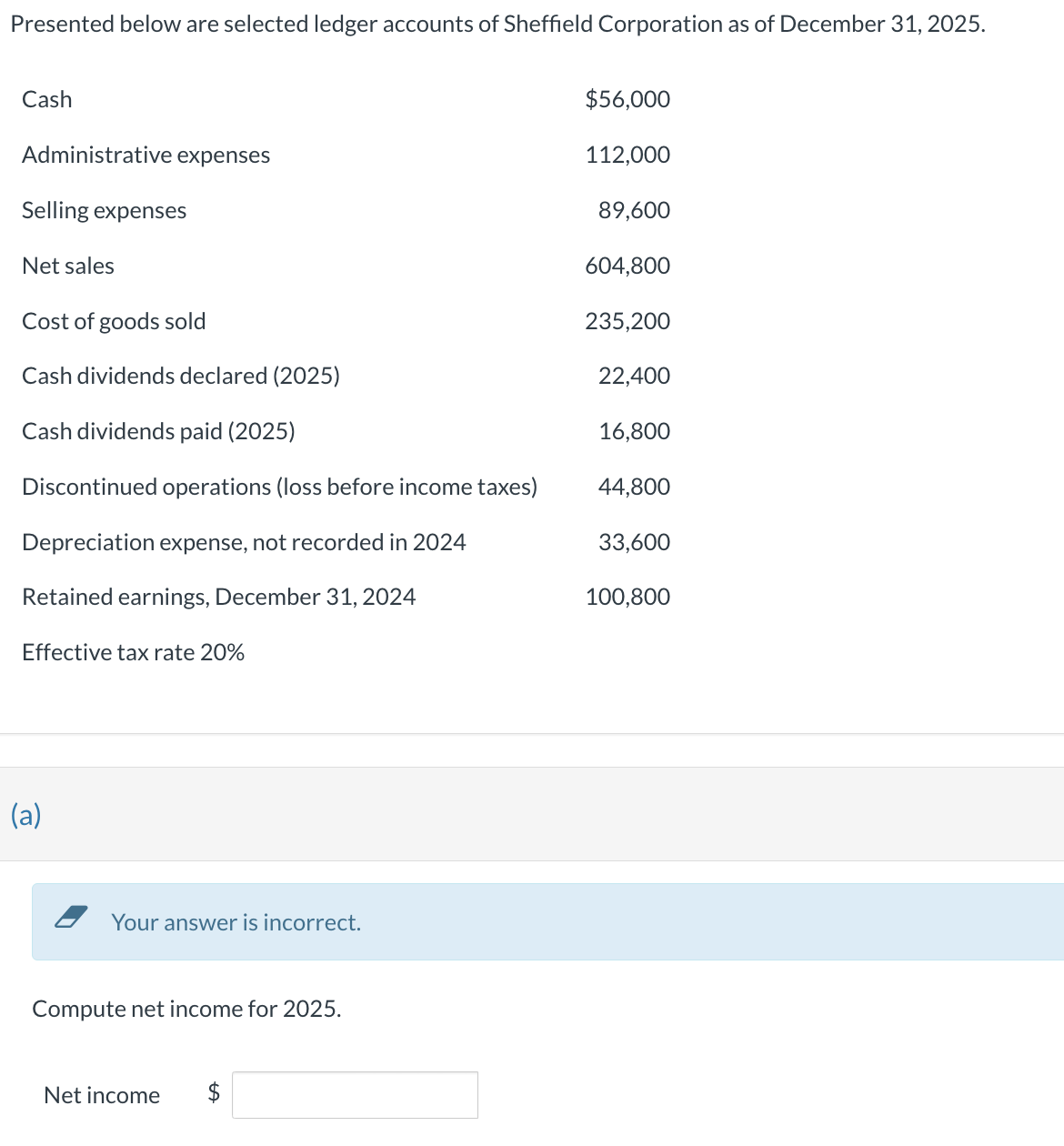Click the eraser icon in the feedback banner
This screenshot has height=1146, width=1064.
pyautogui.click(x=71, y=917)
